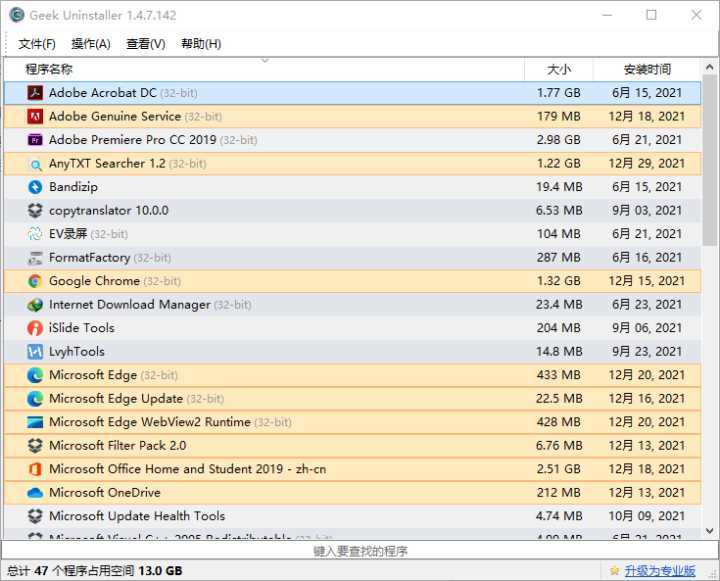Select the Microsoft OneDrive name
This screenshot has height=581, width=720.
[x=105, y=493]
